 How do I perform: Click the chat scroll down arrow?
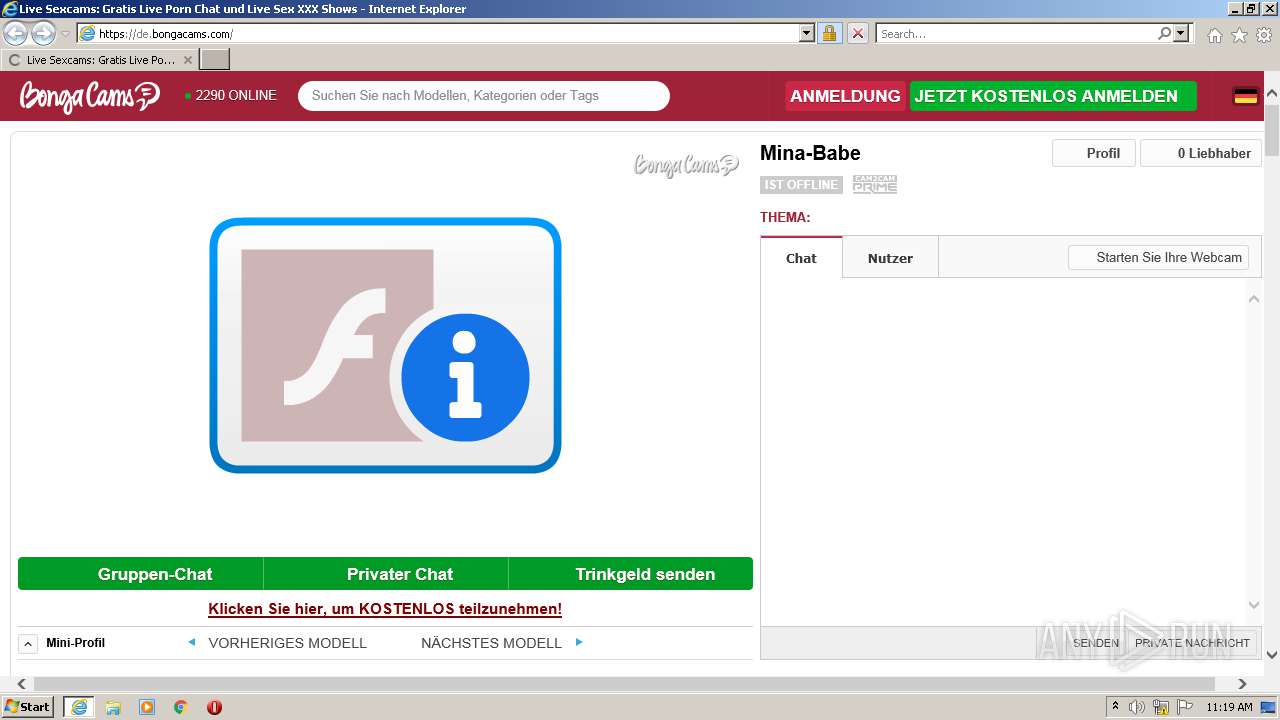(1254, 605)
